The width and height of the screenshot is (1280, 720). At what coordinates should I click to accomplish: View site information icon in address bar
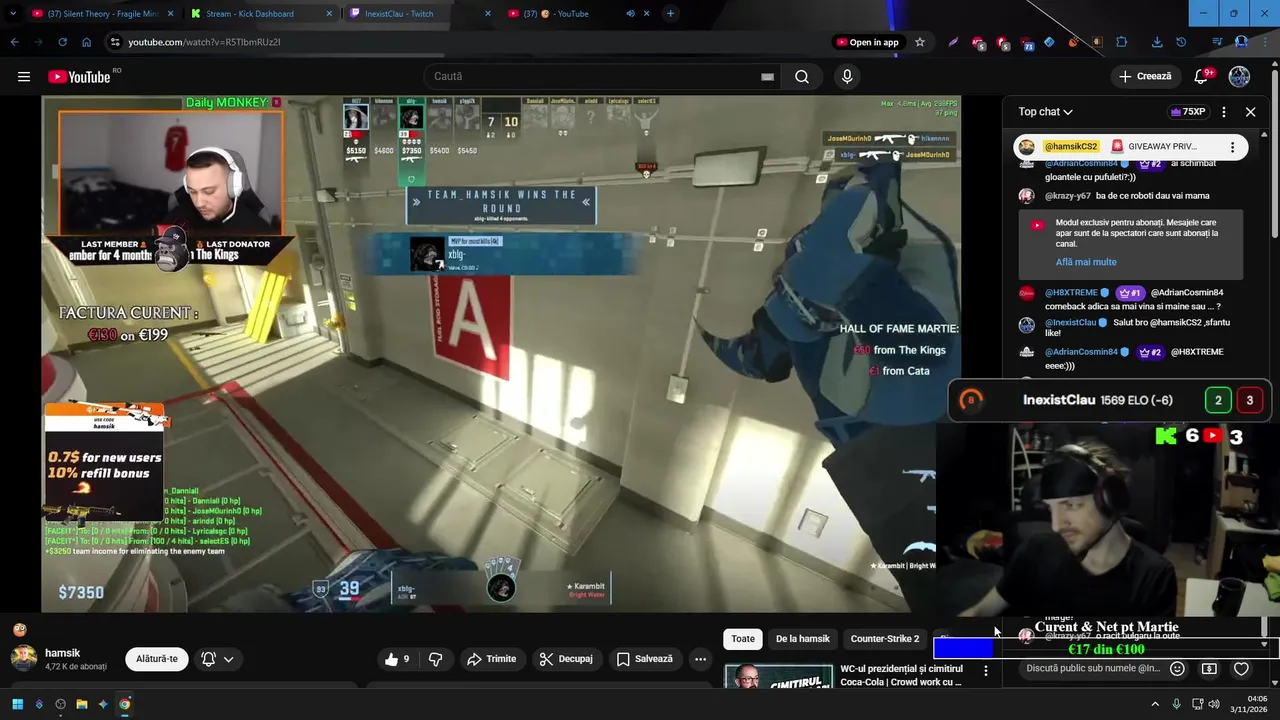[115, 42]
